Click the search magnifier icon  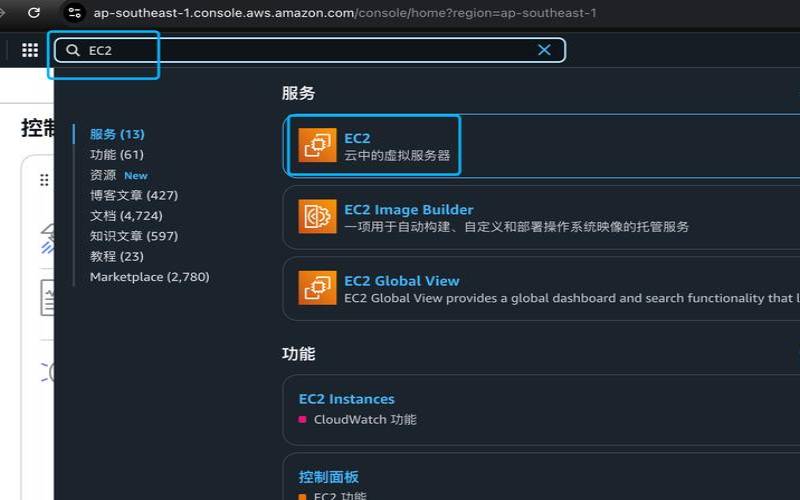(x=73, y=50)
